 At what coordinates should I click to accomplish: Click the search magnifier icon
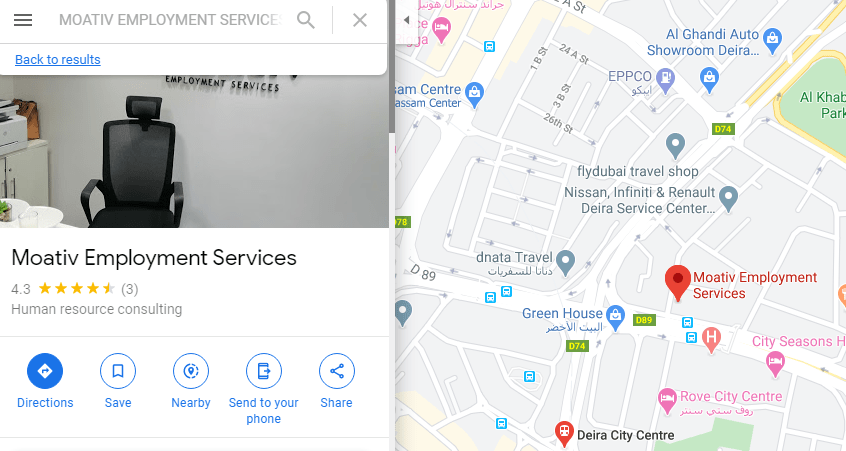pyautogui.click(x=306, y=20)
